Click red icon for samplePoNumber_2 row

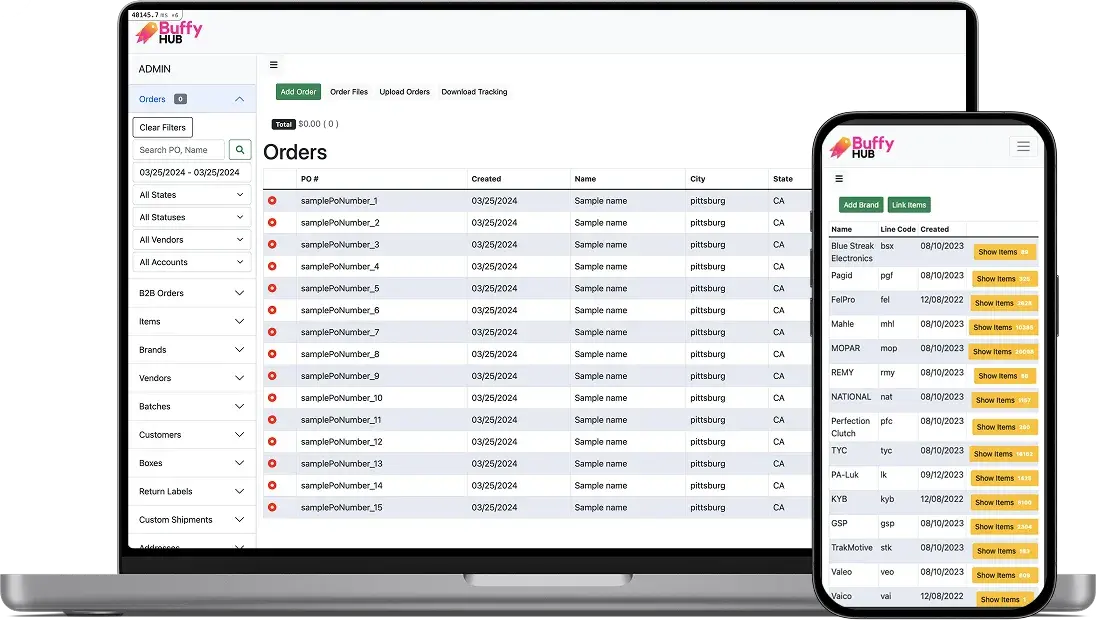point(272,223)
